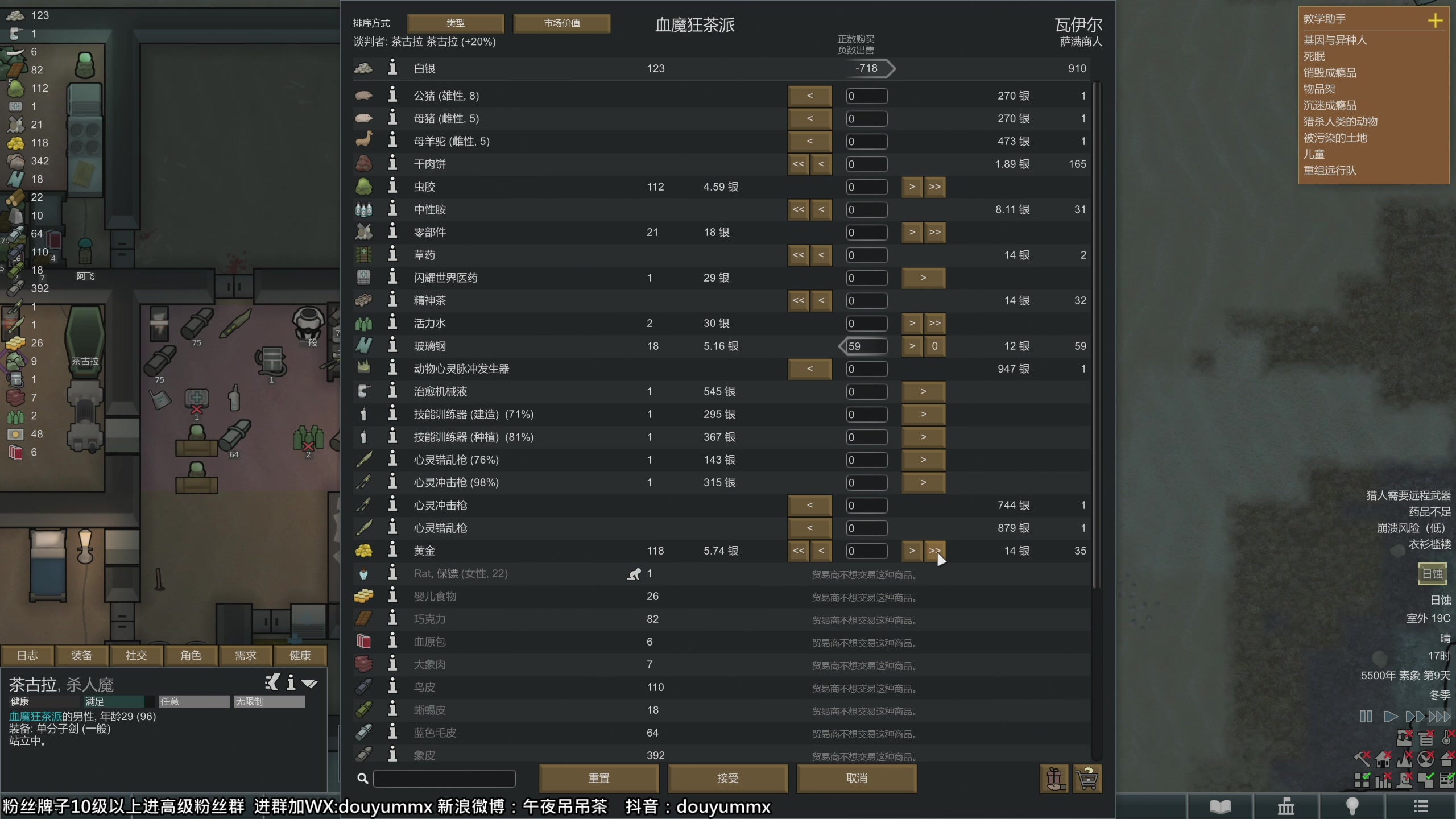Buy all 中性胺 with << button
The width and height of the screenshot is (1456, 819).
pyautogui.click(x=799, y=209)
